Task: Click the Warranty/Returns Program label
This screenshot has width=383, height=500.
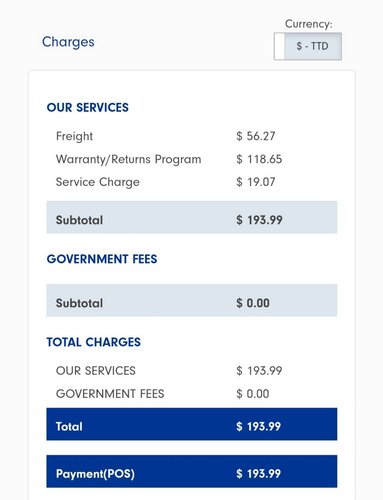Action: click(128, 159)
